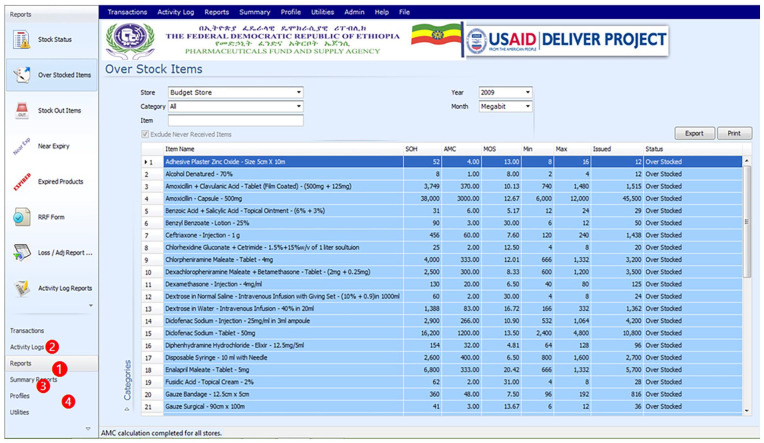Open the RRF Form icon
Screen dimensions: 764x443
coord(22,217)
